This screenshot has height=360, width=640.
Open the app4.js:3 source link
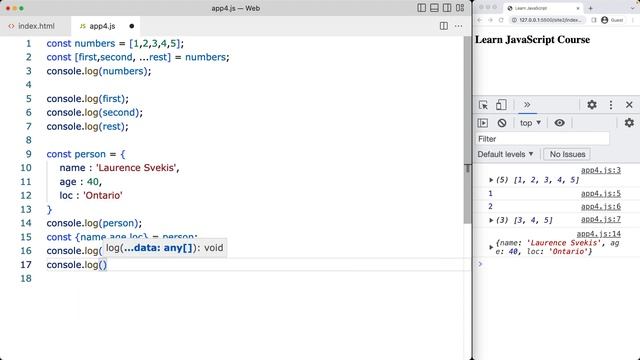coord(601,170)
